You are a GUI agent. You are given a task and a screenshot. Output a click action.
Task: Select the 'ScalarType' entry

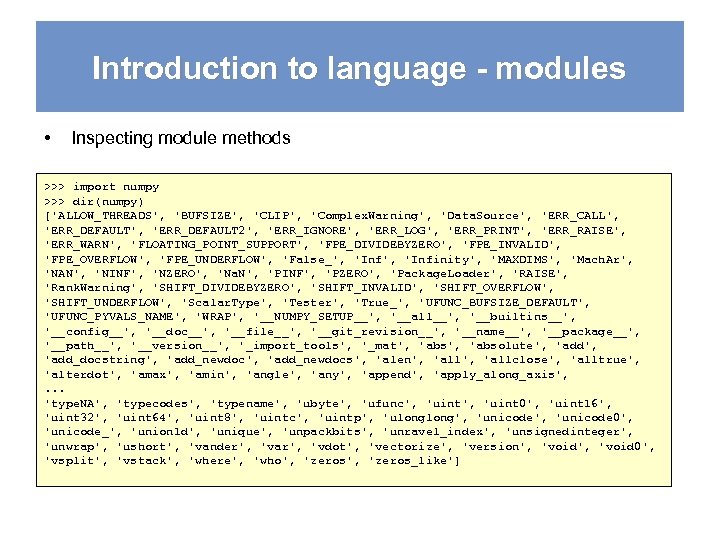[x=224, y=303]
